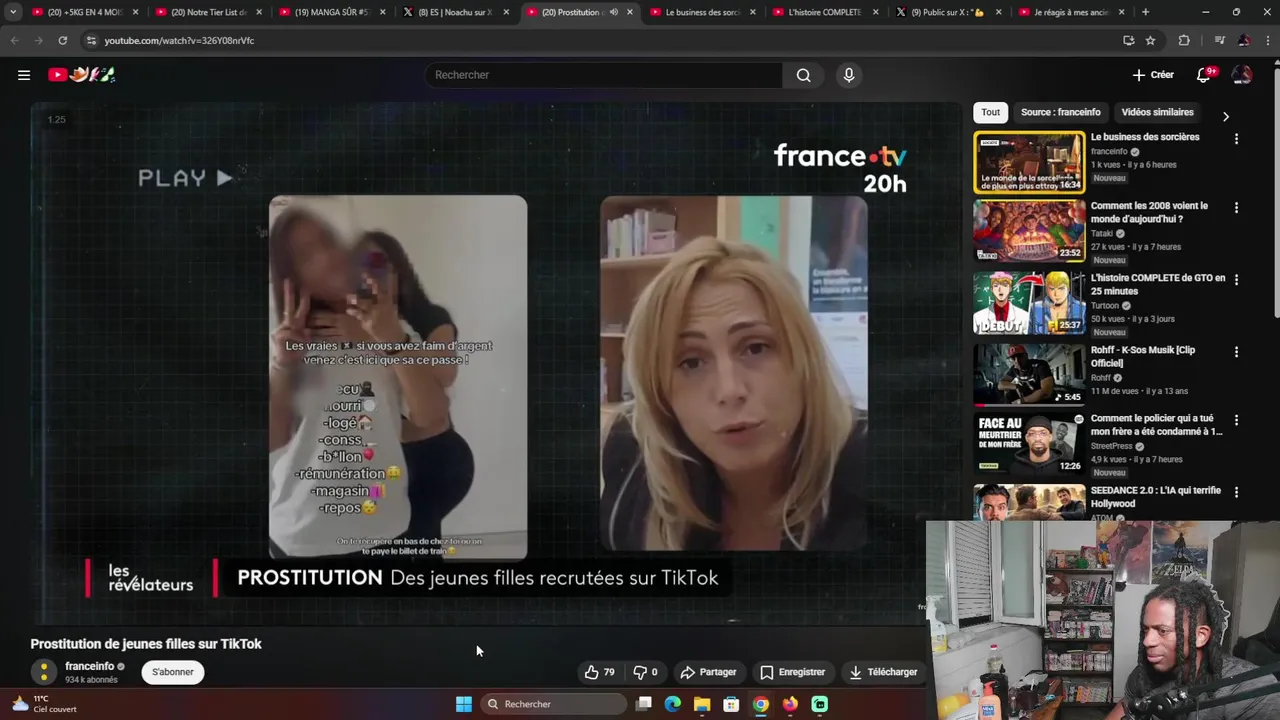
Task: Open Comment les 2008 voient thumbnail
Action: (1029, 231)
